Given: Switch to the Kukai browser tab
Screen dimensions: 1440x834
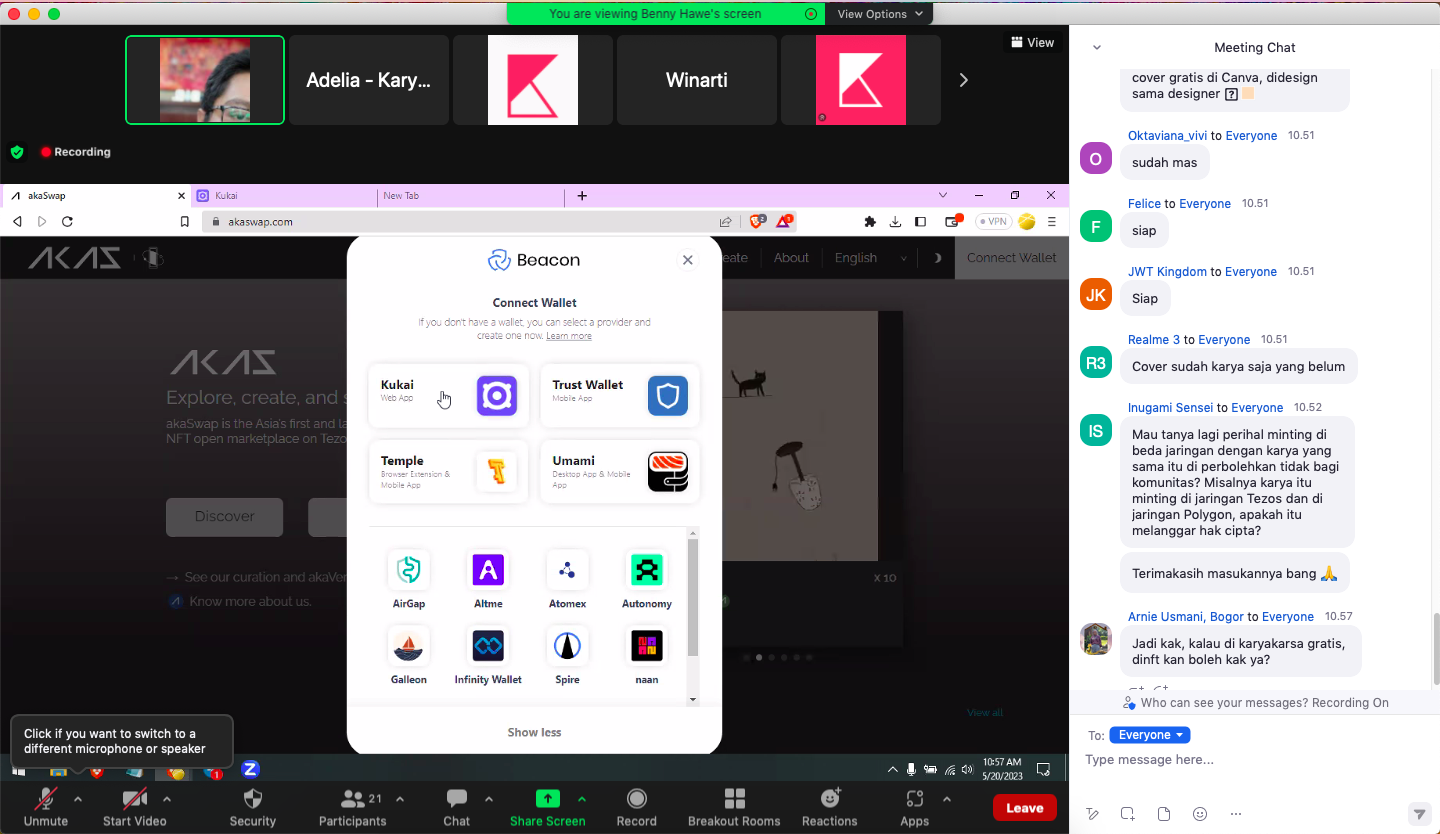Looking at the screenshot, I should pos(285,196).
